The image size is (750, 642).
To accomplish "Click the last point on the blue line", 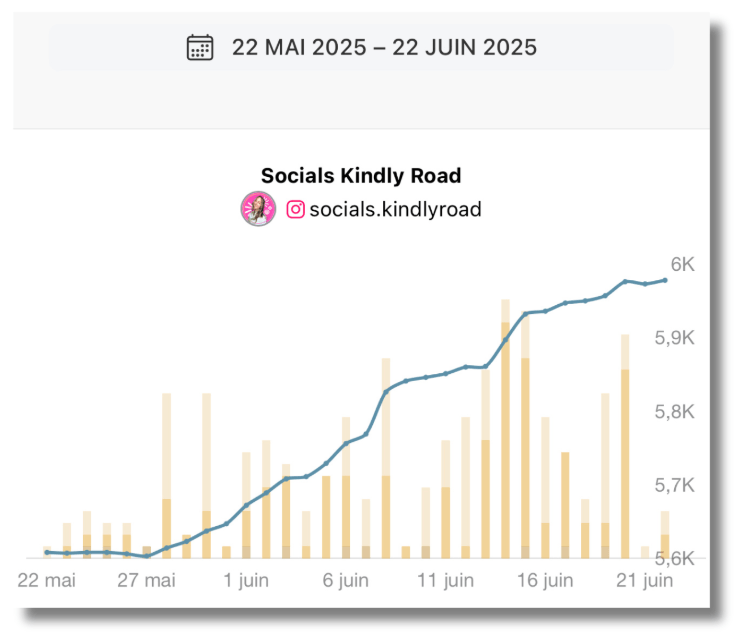I will click(665, 280).
